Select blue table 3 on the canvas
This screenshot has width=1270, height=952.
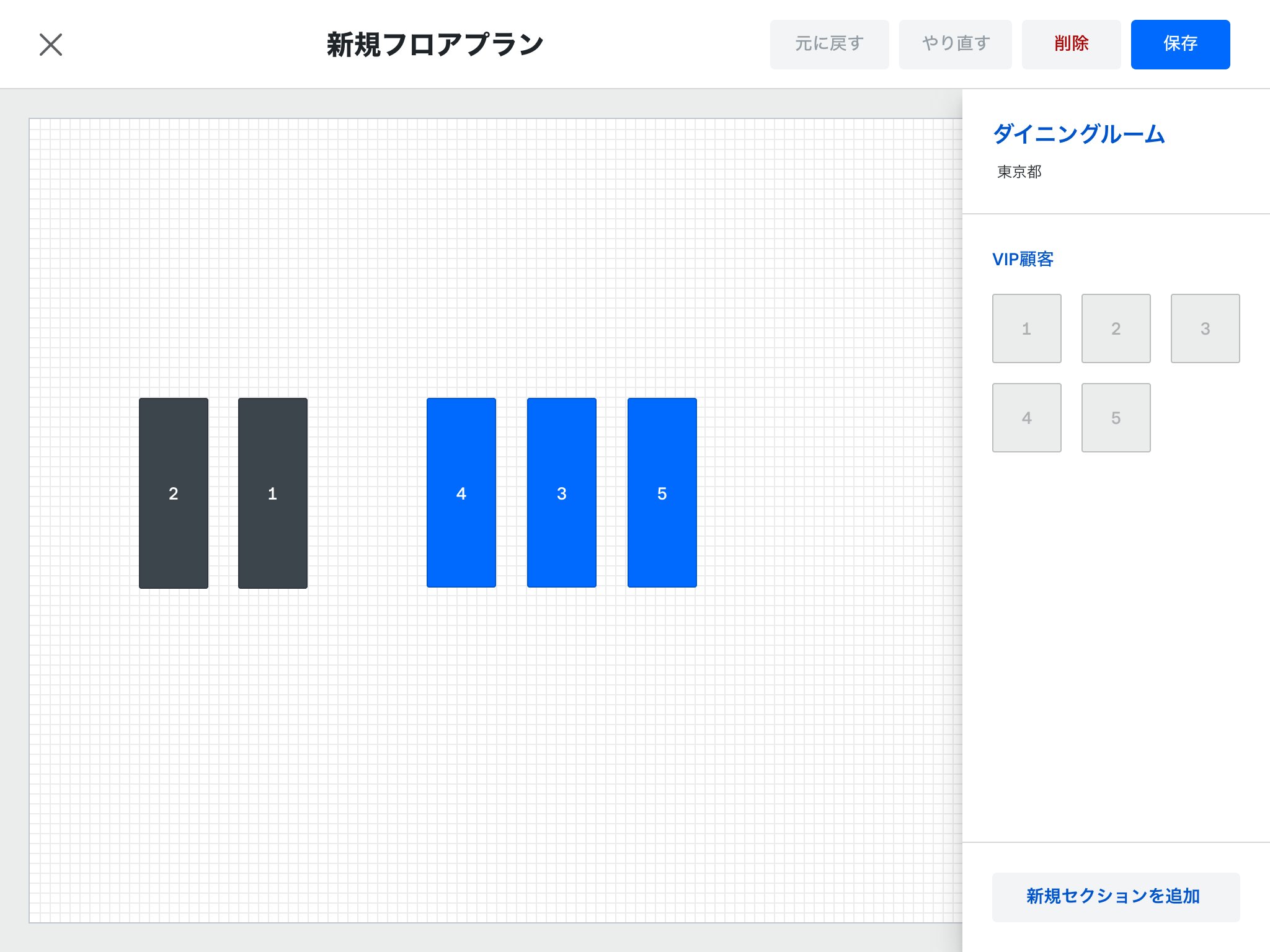pyautogui.click(x=561, y=494)
